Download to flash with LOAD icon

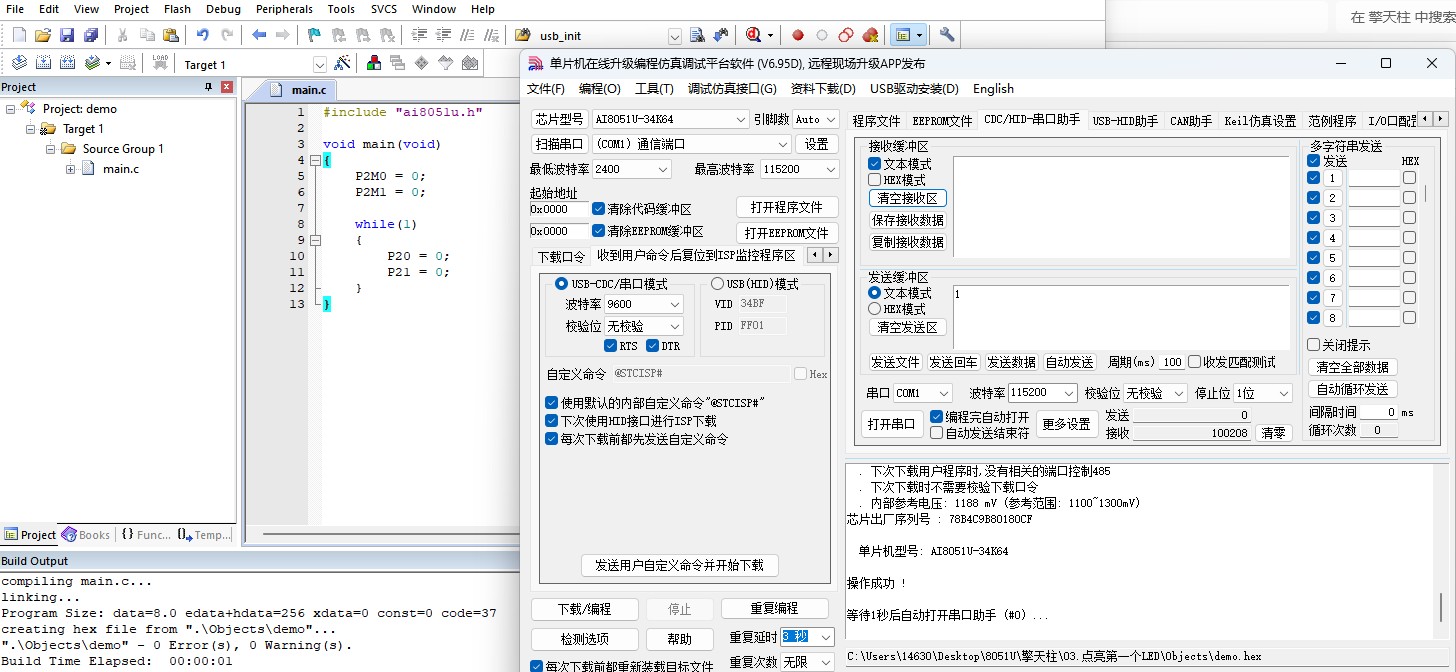(x=160, y=63)
